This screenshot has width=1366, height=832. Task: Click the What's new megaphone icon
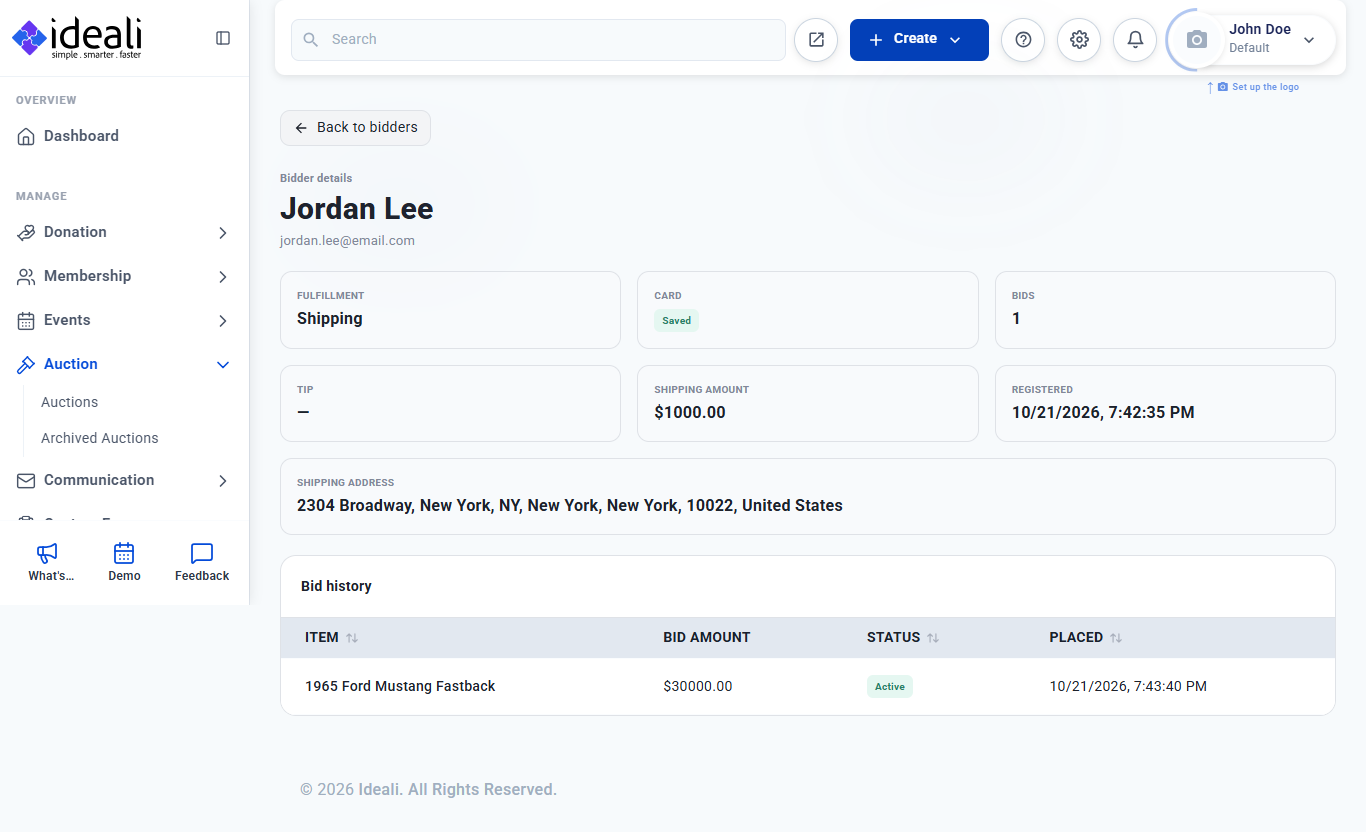pyautogui.click(x=47, y=553)
